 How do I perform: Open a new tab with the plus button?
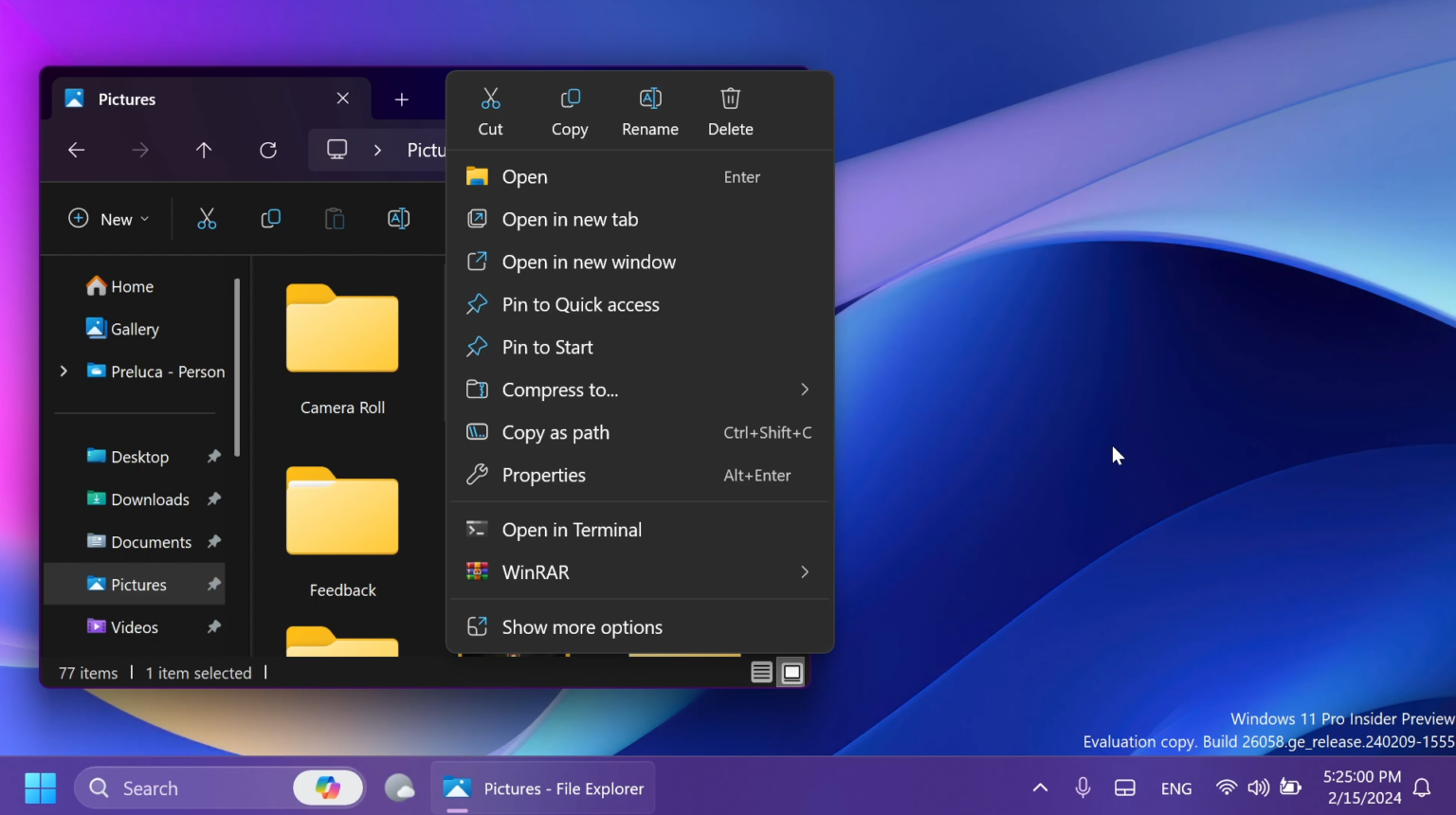click(x=401, y=99)
